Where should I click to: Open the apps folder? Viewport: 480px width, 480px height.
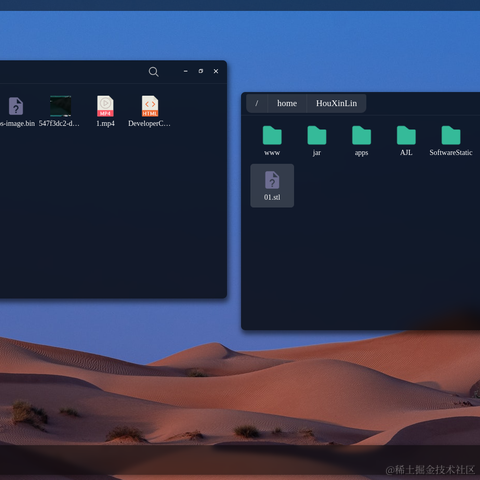[361, 135]
